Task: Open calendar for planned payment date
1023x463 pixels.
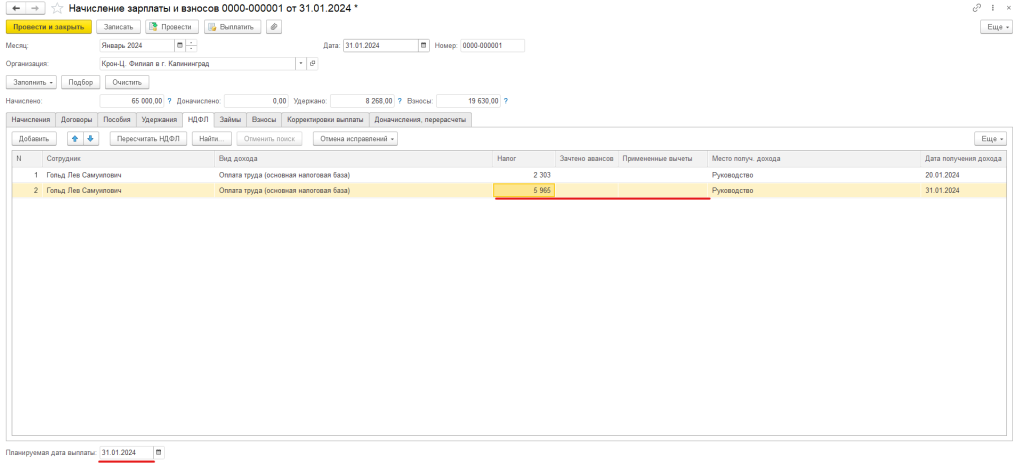Action: 158,453
